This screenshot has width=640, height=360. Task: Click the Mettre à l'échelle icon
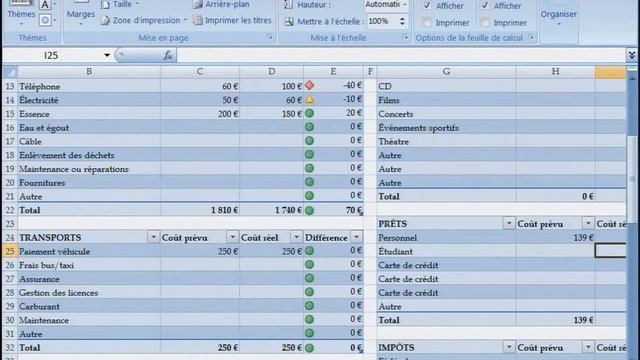[289, 22]
